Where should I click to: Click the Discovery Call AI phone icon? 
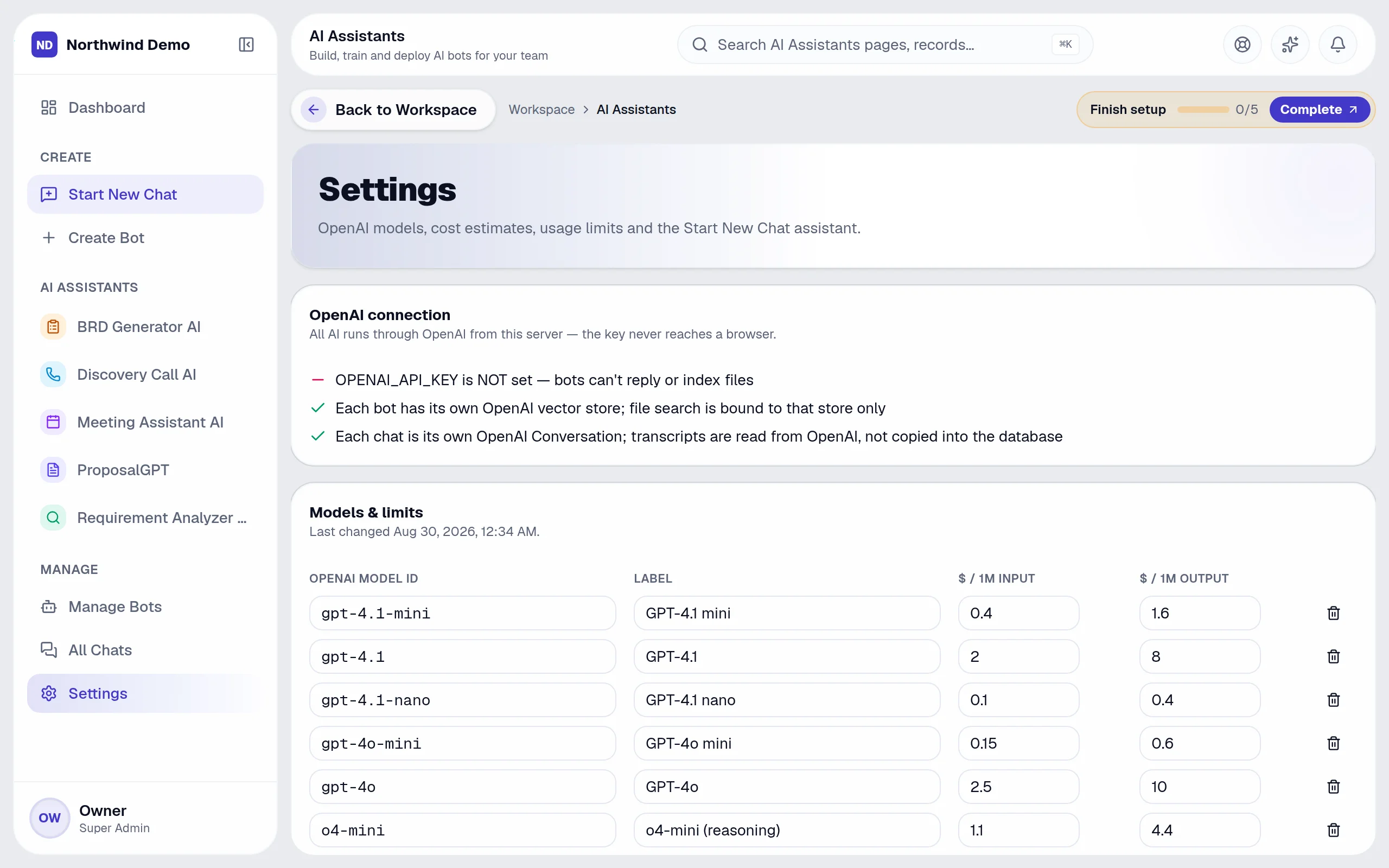coord(53,374)
